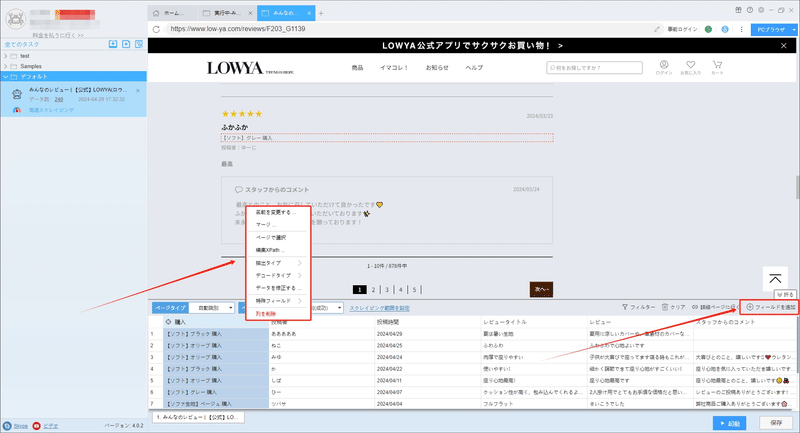Click the add-tab plus icon
The height and width of the screenshot is (433, 800).
[x=321, y=13]
